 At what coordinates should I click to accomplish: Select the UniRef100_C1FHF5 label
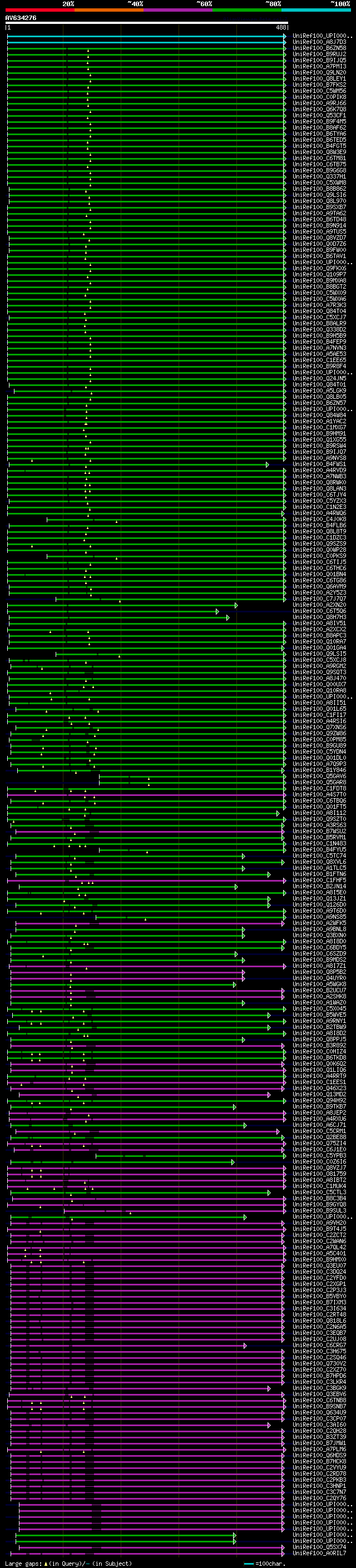coord(319,880)
